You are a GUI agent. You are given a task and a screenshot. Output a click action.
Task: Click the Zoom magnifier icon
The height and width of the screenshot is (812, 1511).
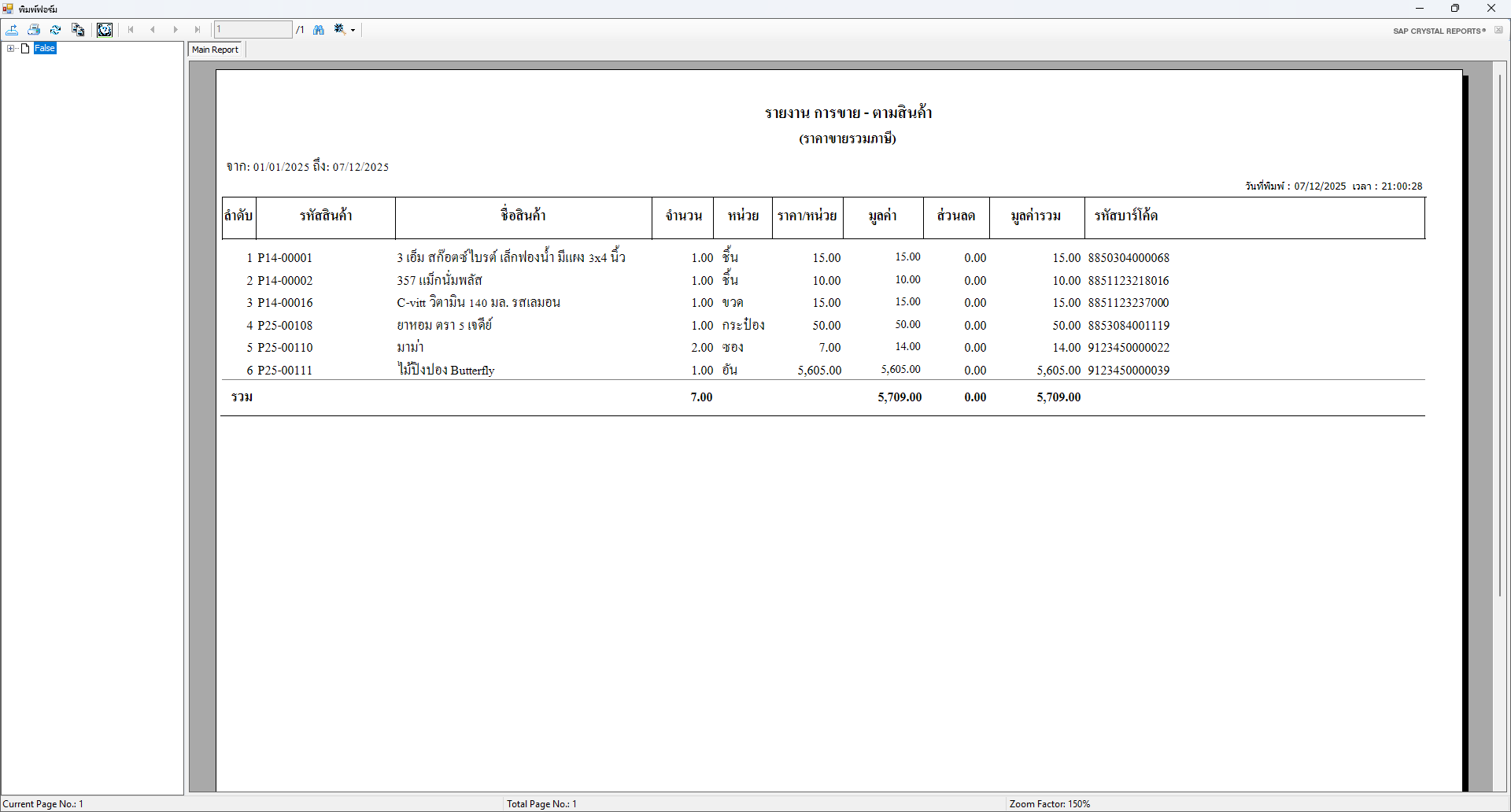[x=339, y=30]
